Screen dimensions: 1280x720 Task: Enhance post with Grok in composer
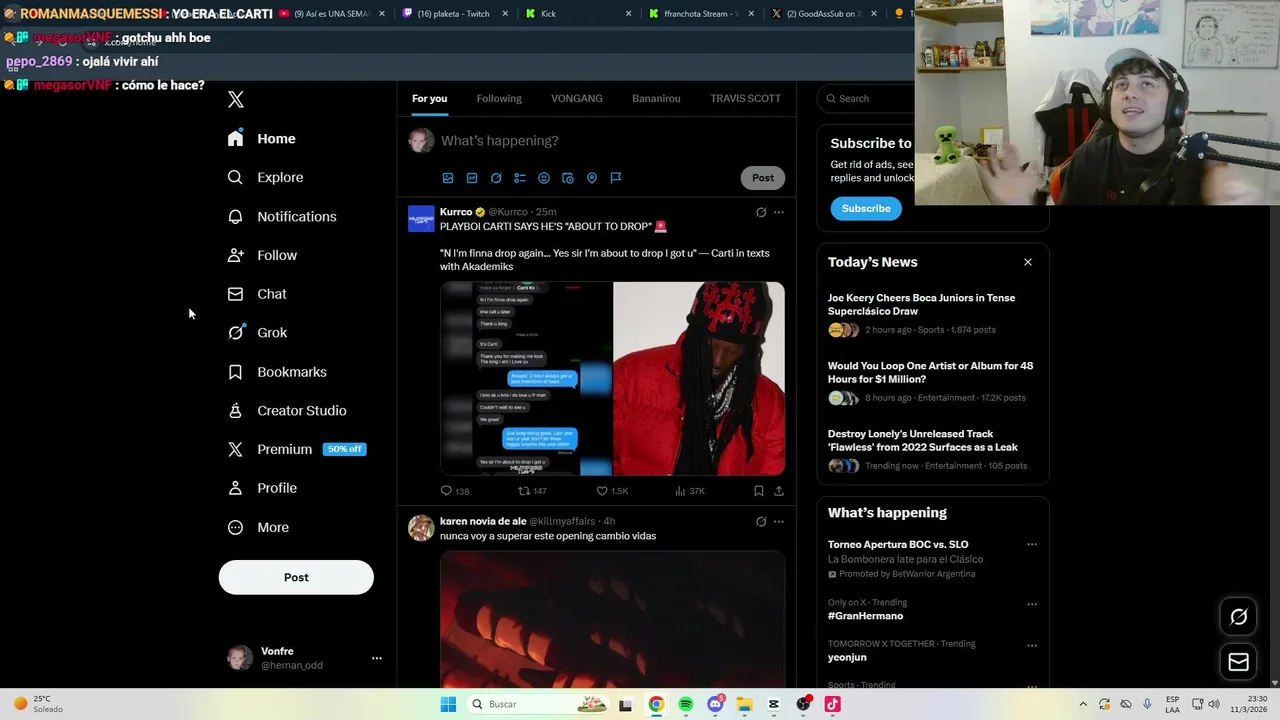coord(496,178)
